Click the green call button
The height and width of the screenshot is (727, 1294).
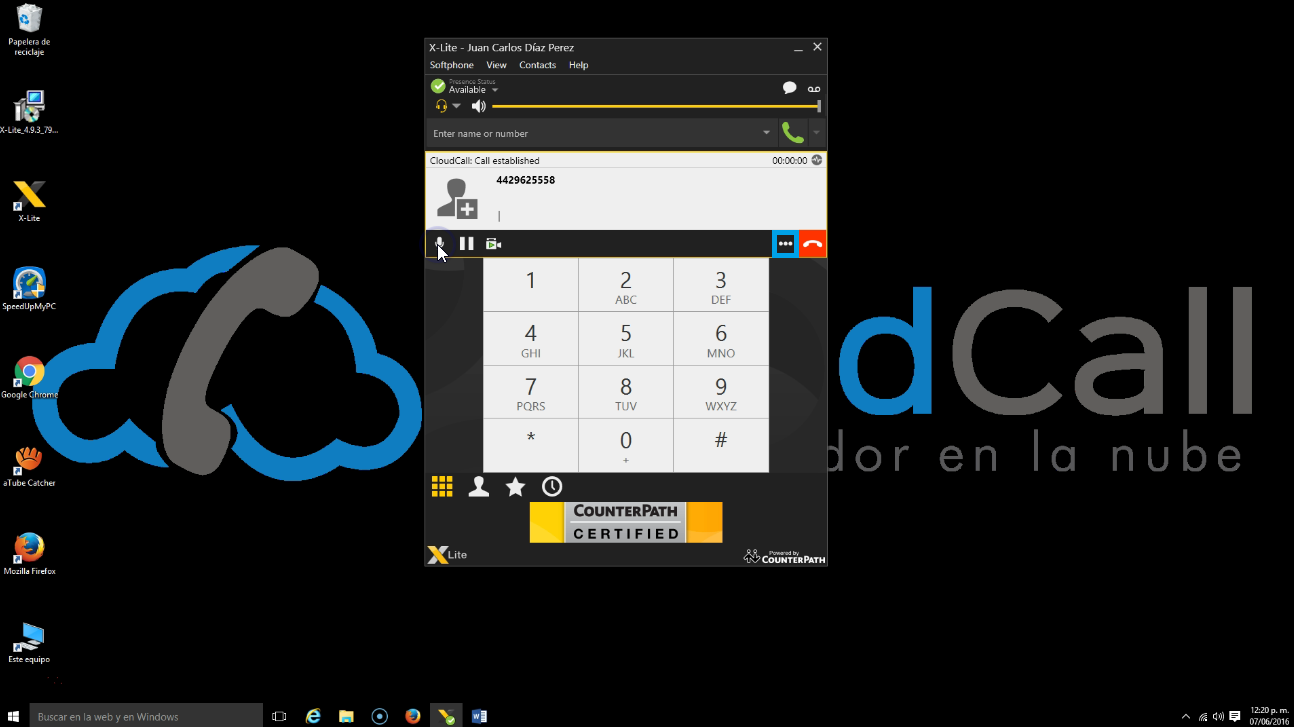793,133
